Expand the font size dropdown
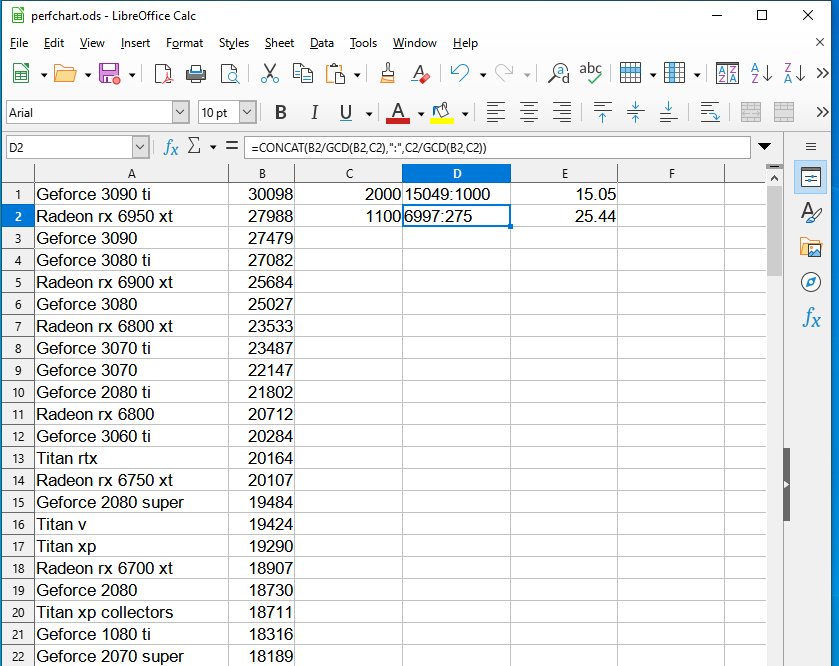Image resolution: width=839 pixels, height=666 pixels. 247,112
